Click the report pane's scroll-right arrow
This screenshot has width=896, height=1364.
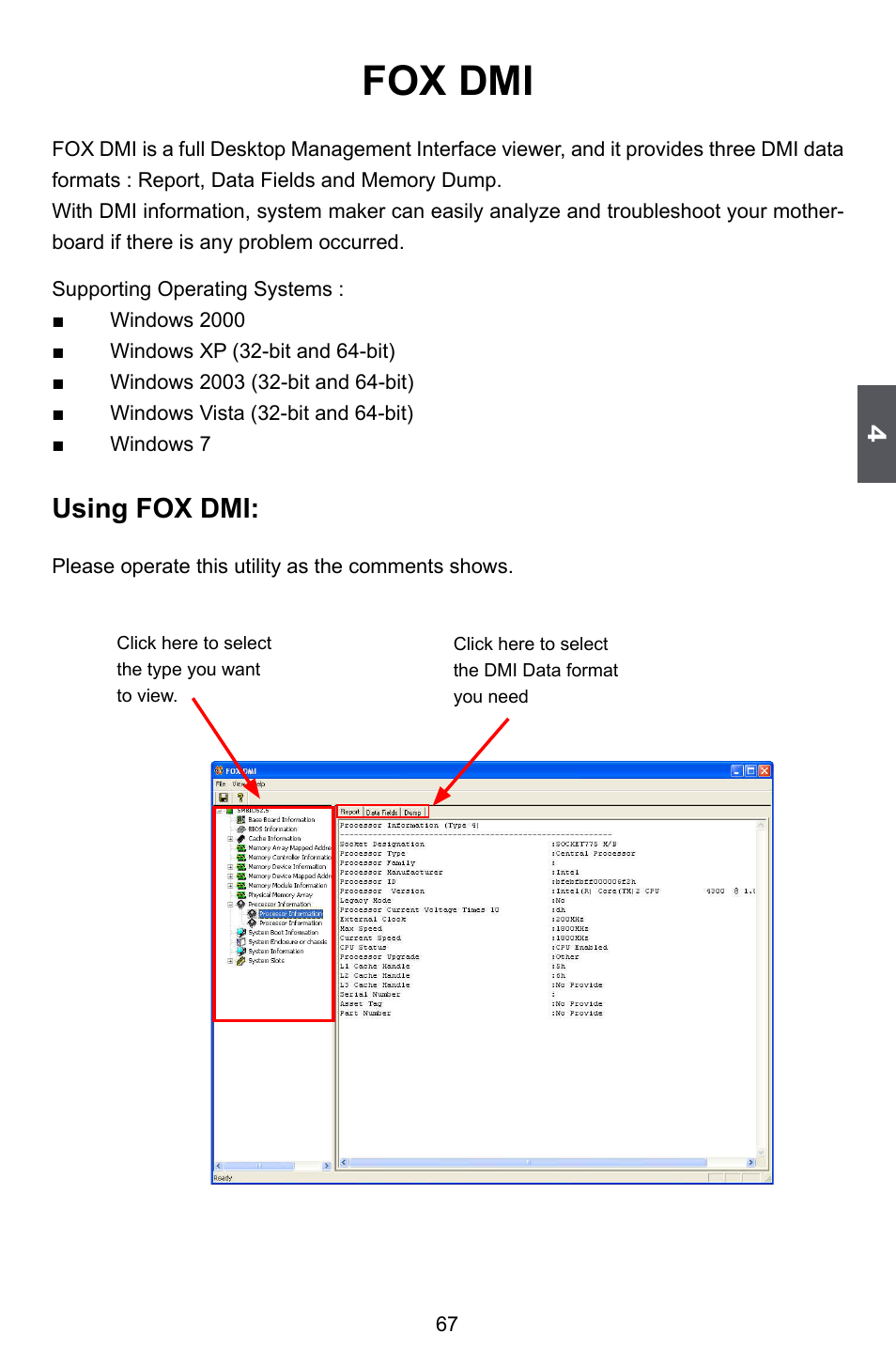pyautogui.click(x=750, y=1162)
